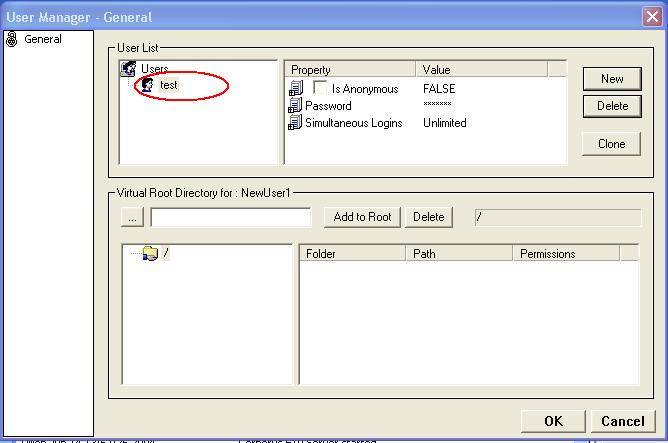Click the directory path input field
The width and height of the screenshot is (668, 443).
231,217
